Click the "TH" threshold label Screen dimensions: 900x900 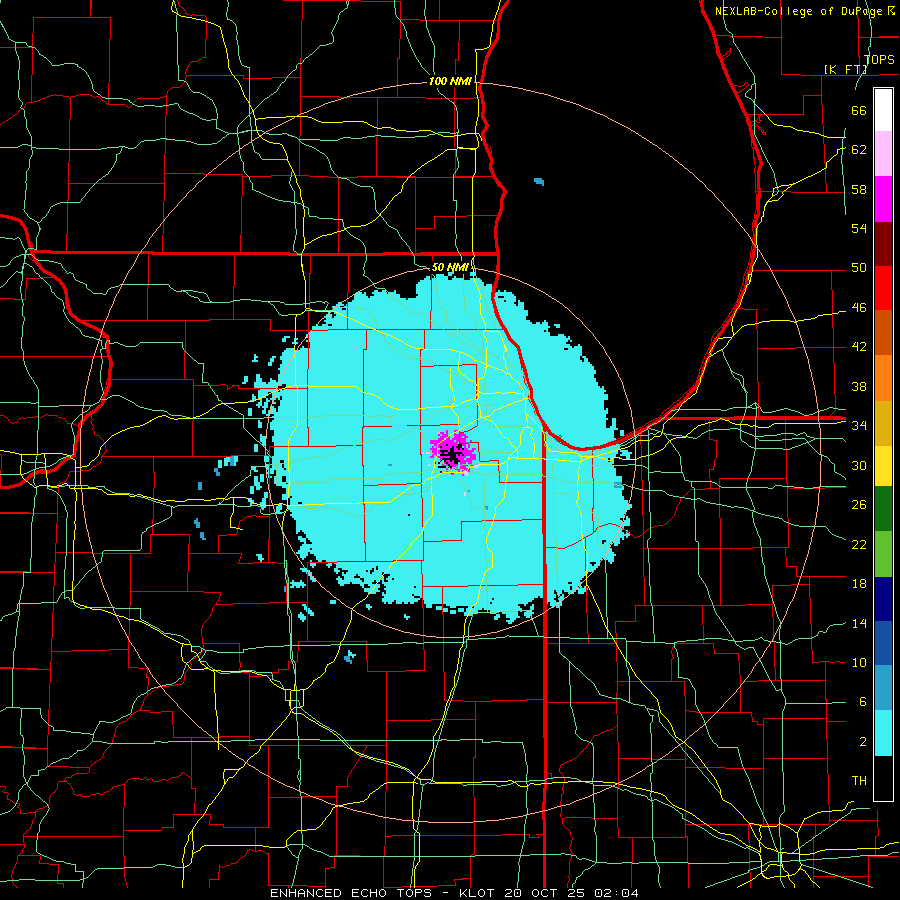click(x=859, y=781)
